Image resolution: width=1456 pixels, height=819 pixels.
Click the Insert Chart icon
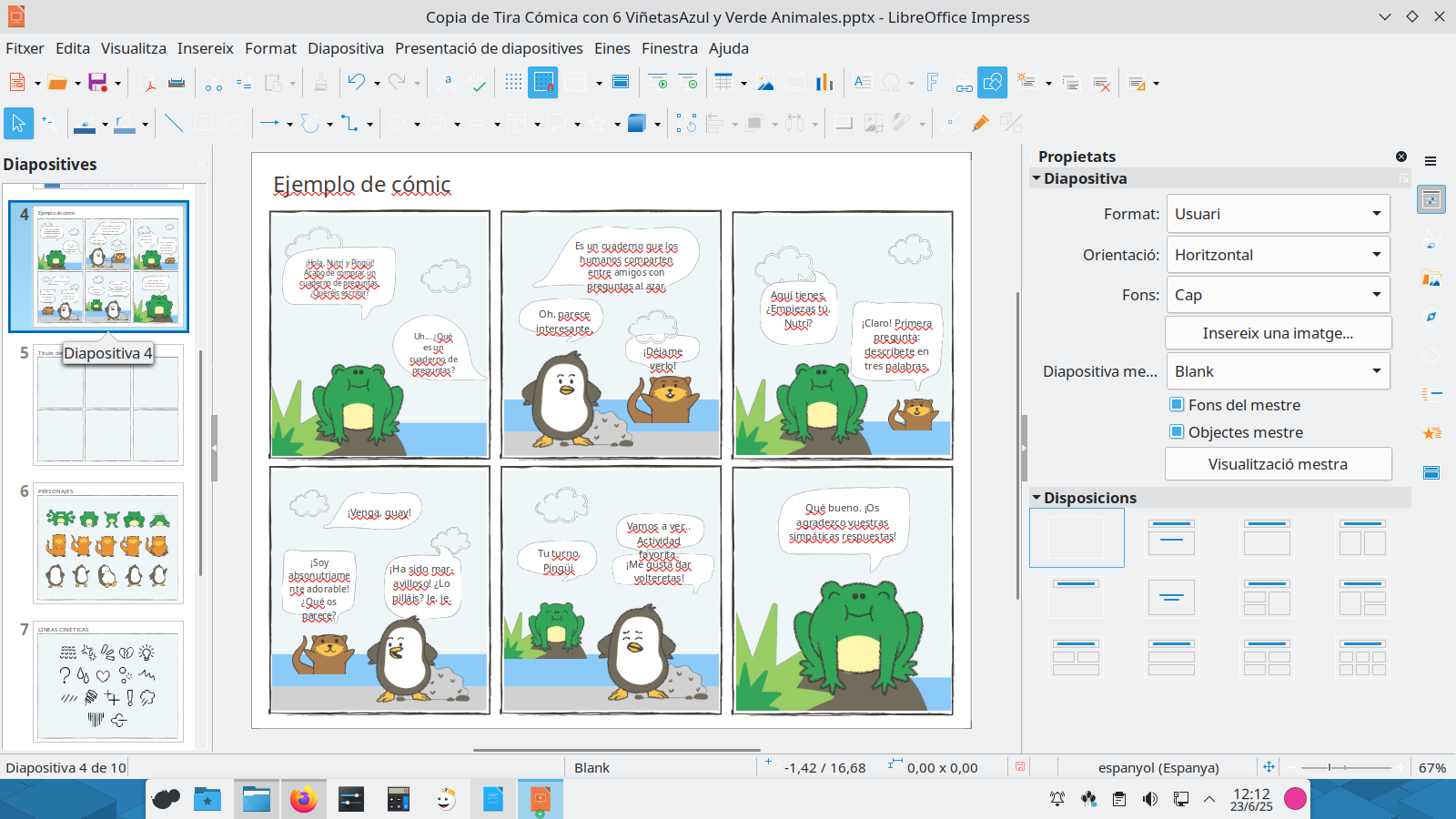[x=824, y=83]
